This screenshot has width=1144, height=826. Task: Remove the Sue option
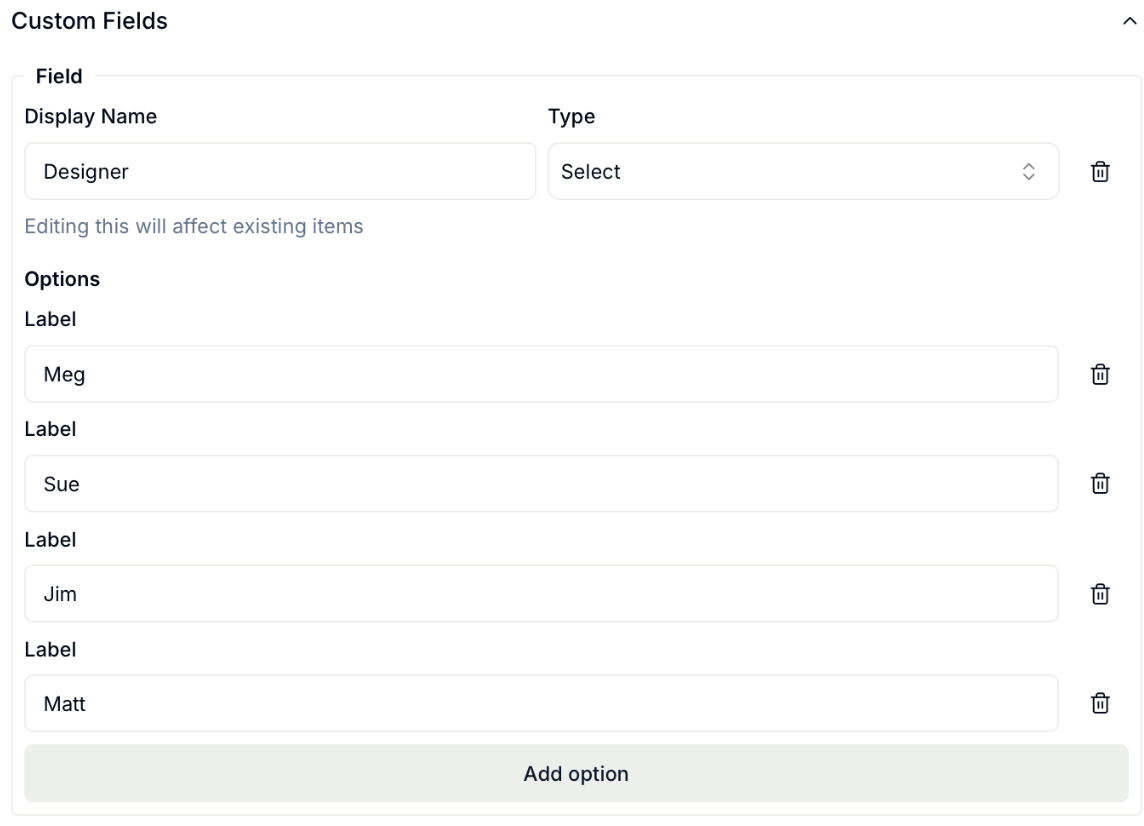click(1099, 484)
